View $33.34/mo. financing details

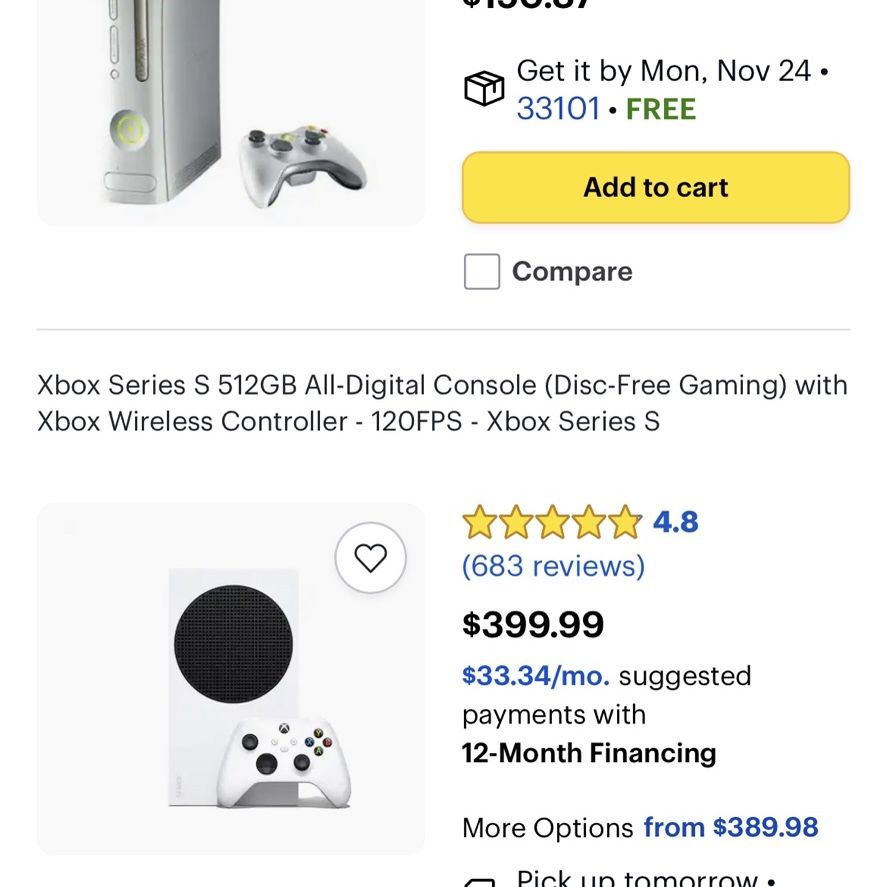click(x=536, y=676)
